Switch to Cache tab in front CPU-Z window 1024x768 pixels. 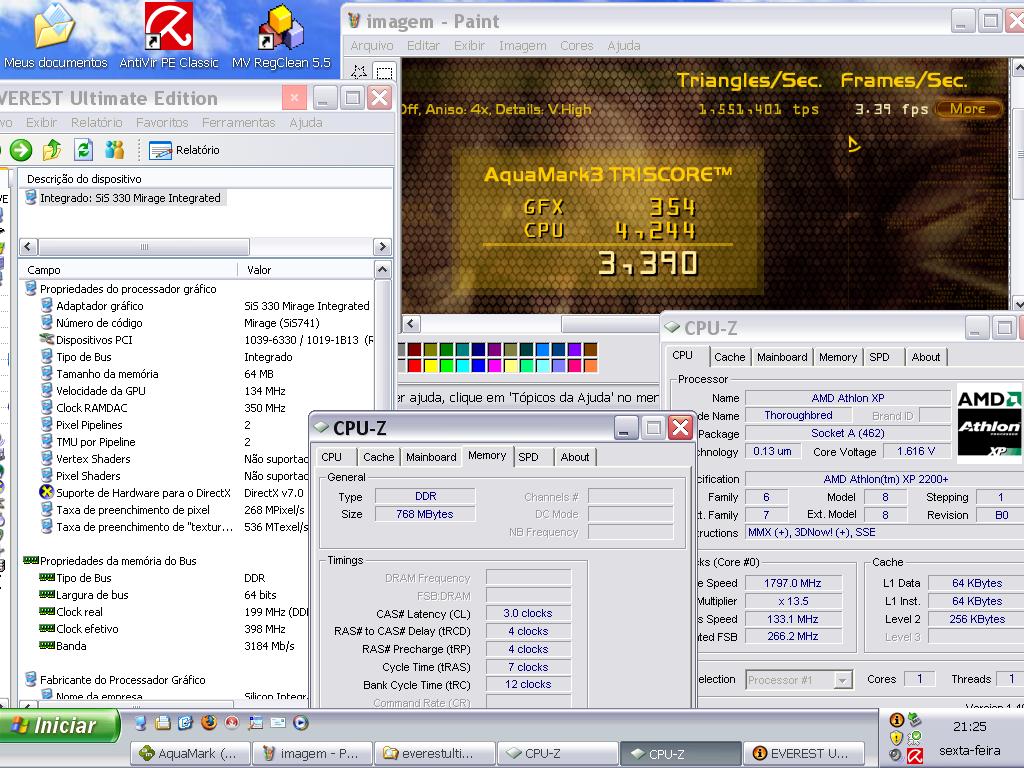[x=379, y=457]
